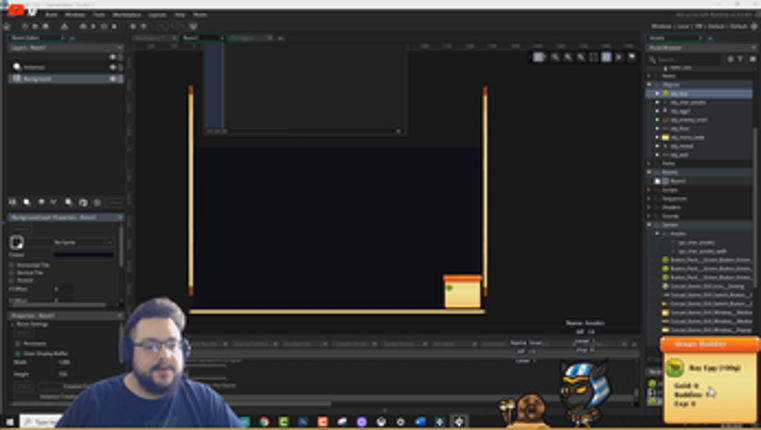
Task: Hide the Instances layer with its eye icon
Action: [113, 67]
